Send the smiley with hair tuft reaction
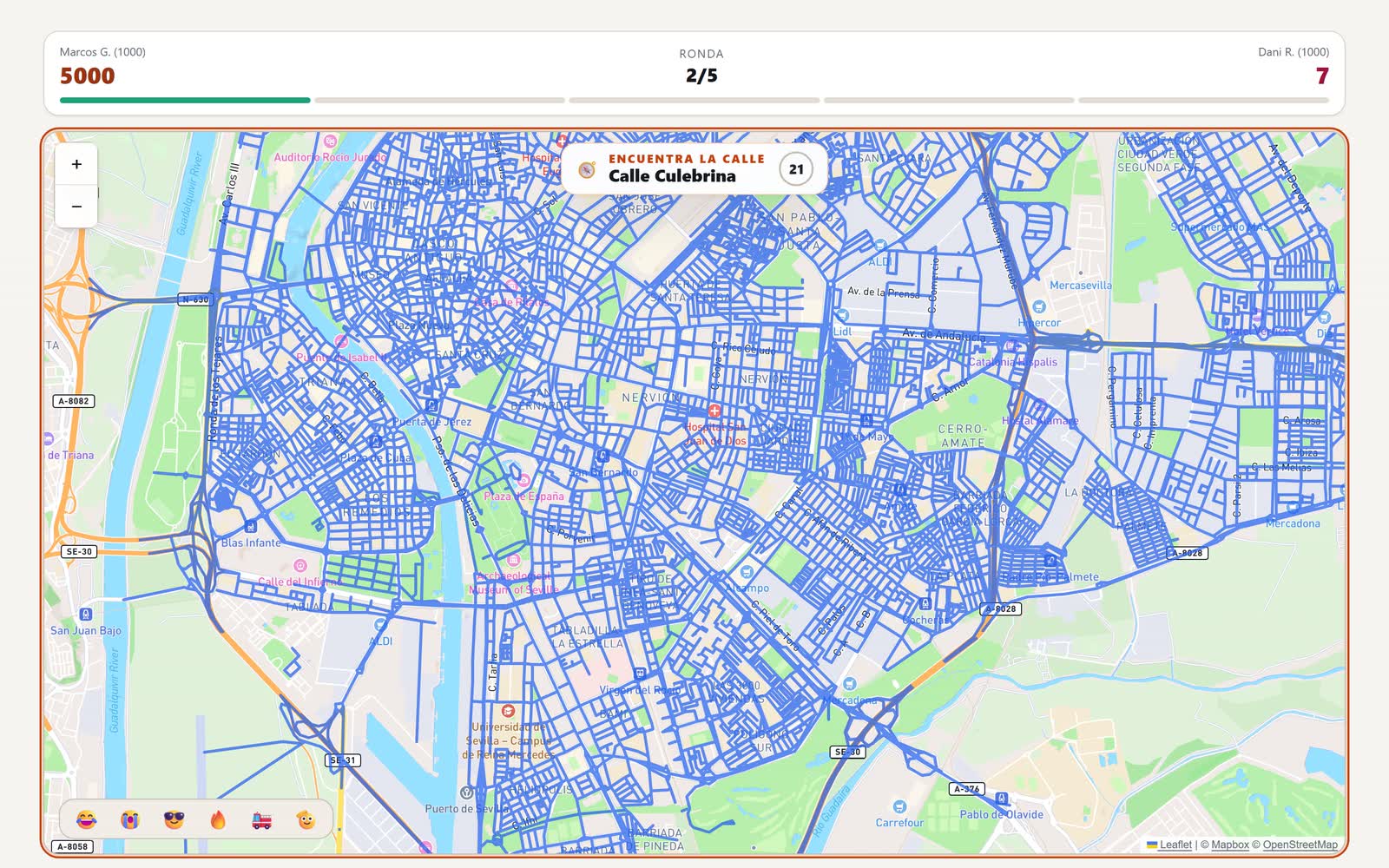The image size is (1389, 868). 306,819
